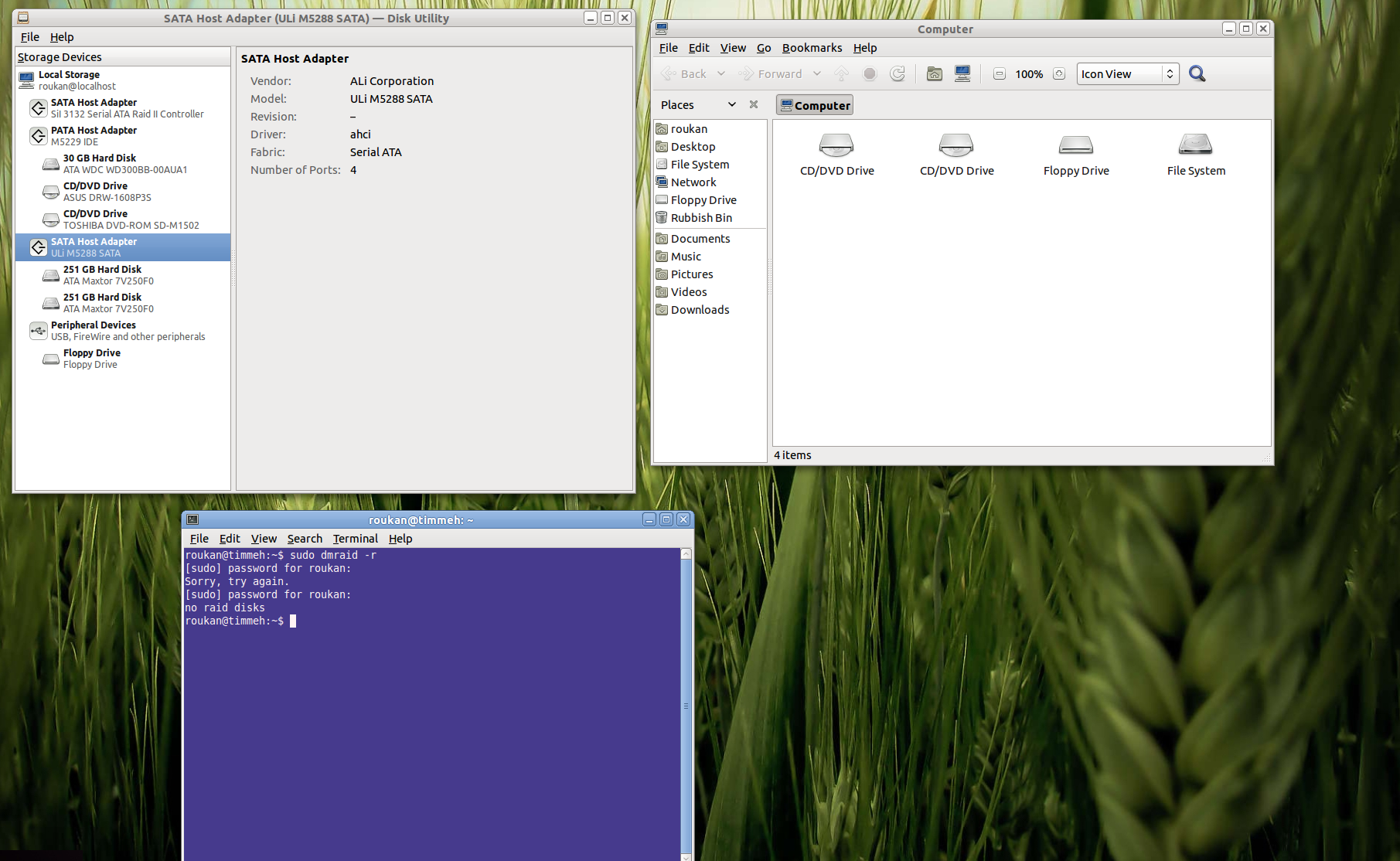This screenshot has height=861, width=1400.
Task: Open the Disk Utility Help menu
Action: 62,37
